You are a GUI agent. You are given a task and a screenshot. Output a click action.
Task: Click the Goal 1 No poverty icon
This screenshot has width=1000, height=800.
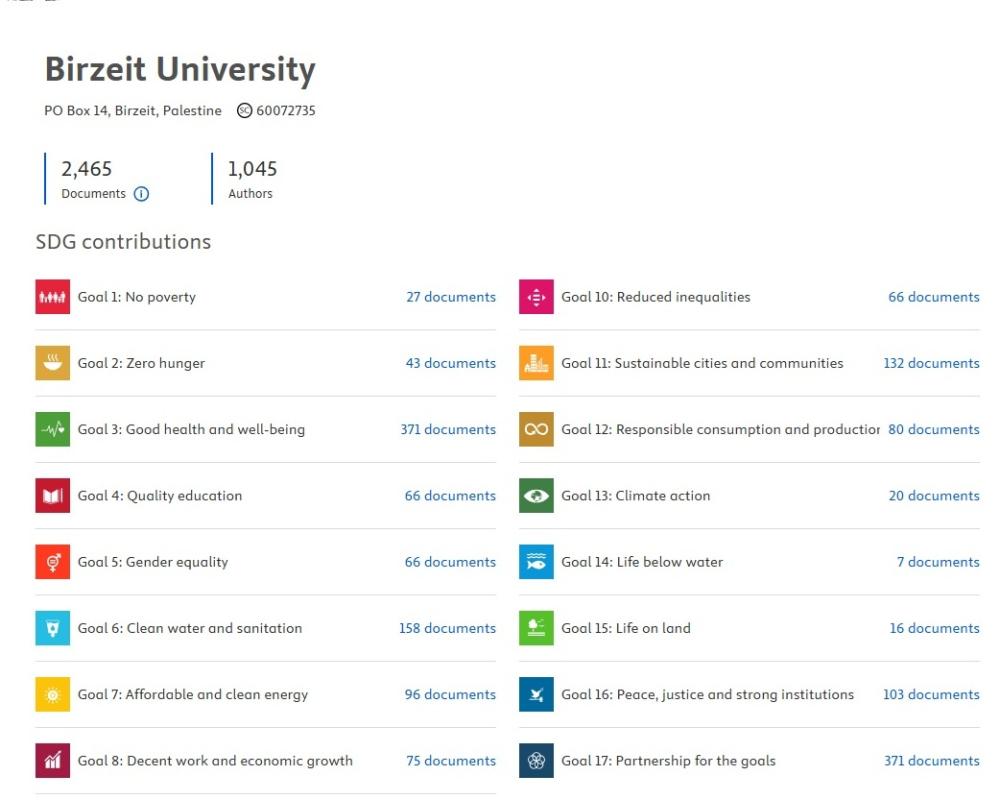52,297
